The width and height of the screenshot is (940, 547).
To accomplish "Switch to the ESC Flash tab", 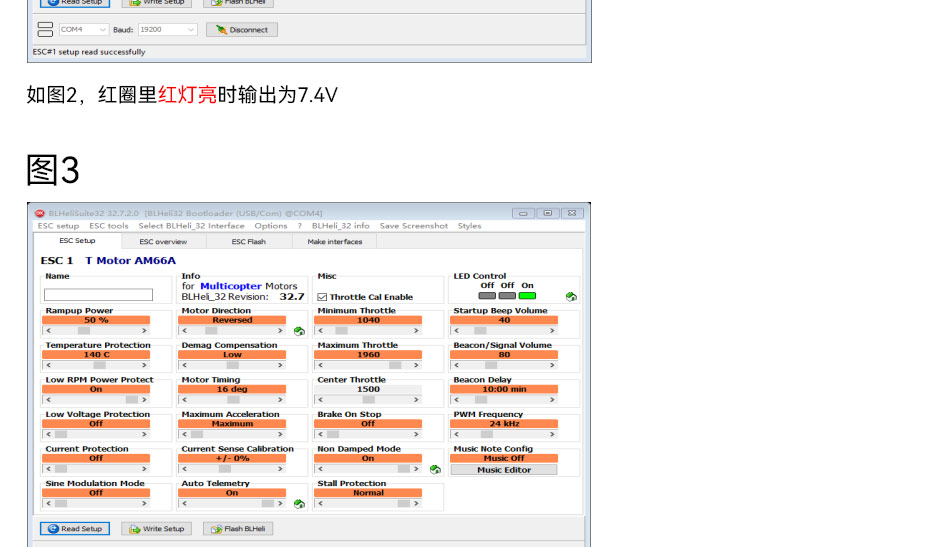I will pos(248,242).
